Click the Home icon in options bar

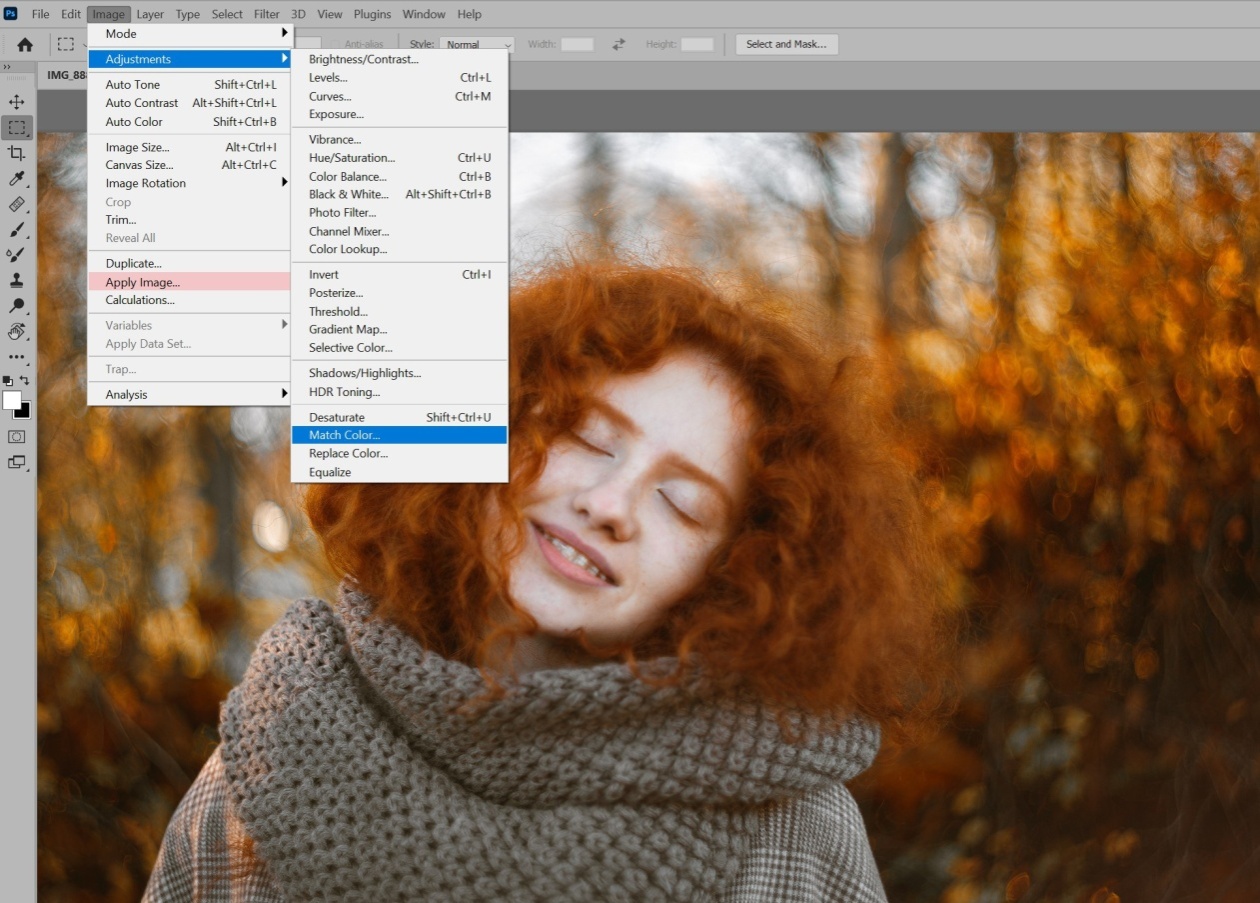click(x=25, y=44)
